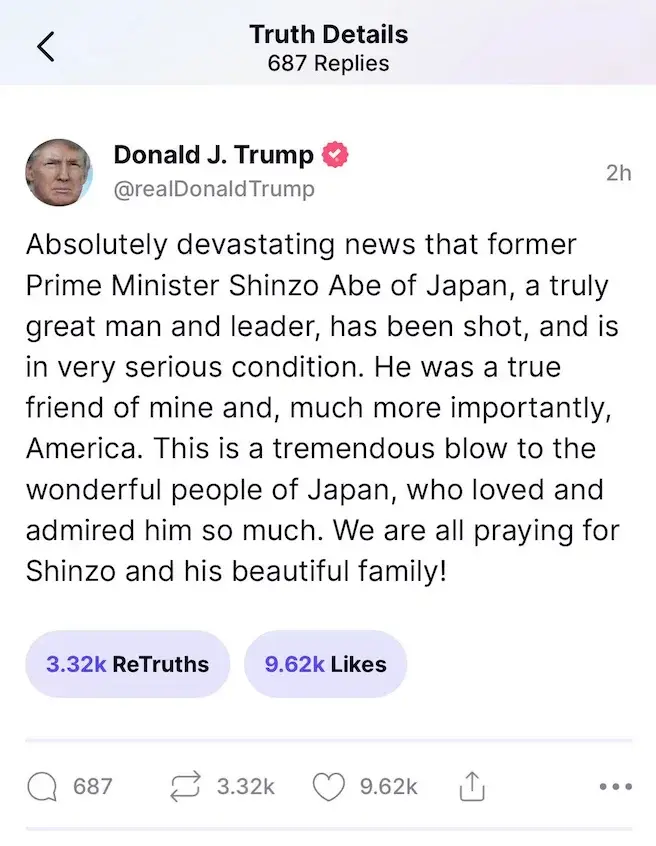Click the 2h timestamp
The height and width of the screenshot is (846, 656).
619,172
